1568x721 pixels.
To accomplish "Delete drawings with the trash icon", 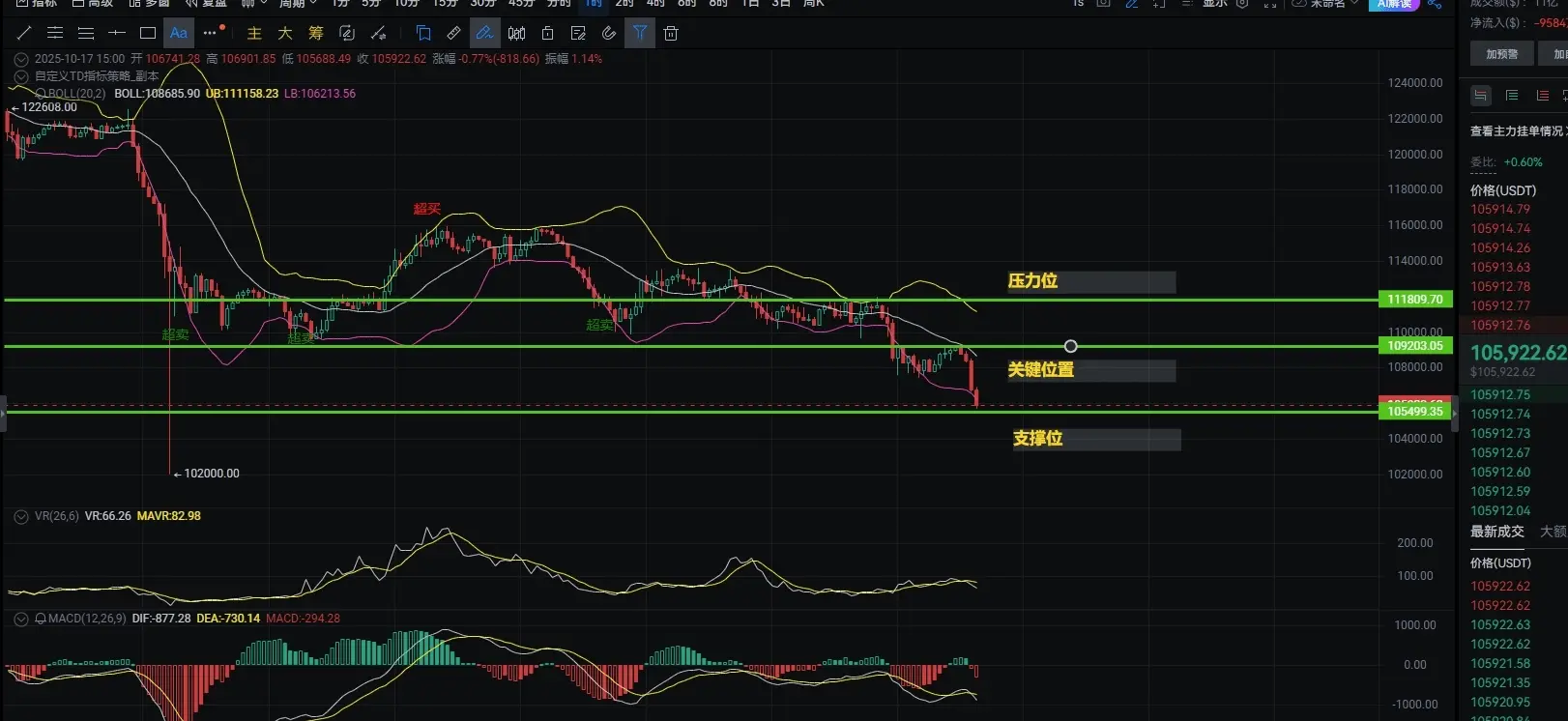I will [671, 33].
